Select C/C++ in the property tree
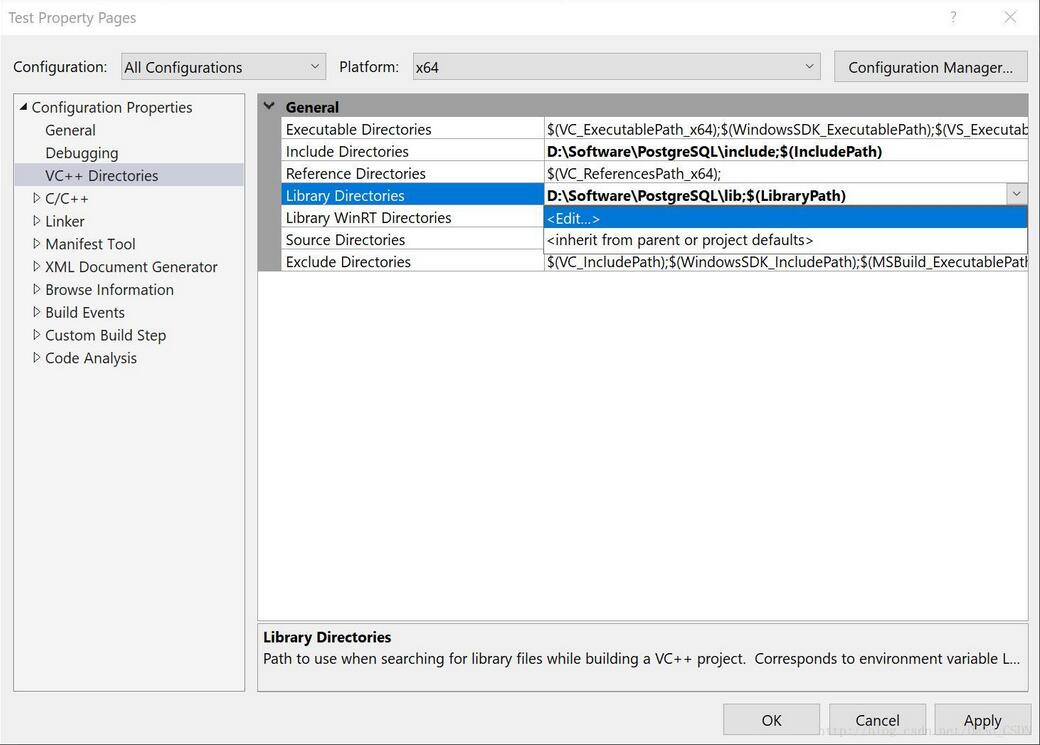This screenshot has width=1040, height=745. (66, 198)
